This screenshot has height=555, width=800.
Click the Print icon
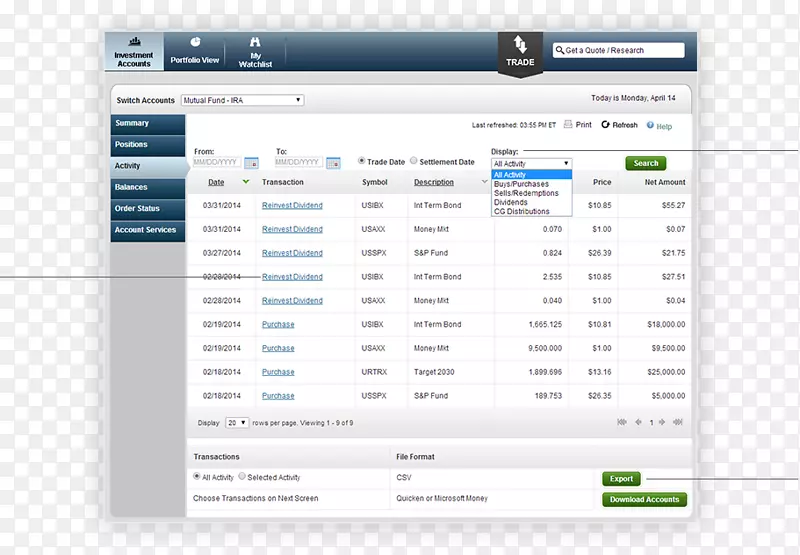pos(568,125)
